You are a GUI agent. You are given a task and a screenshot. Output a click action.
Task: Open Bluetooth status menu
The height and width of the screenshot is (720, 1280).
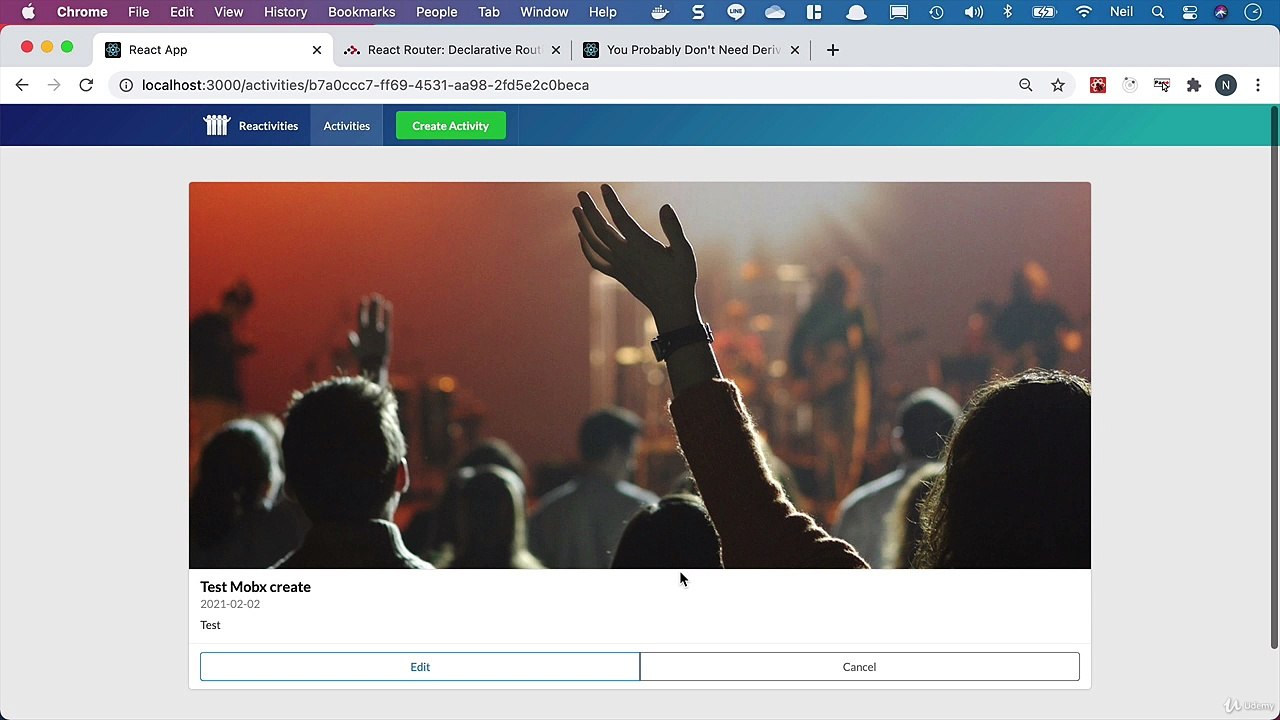pos(1008,12)
